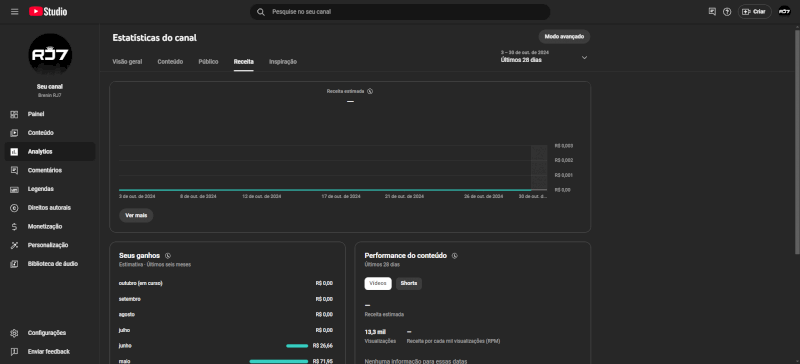
Task: Click the '13,3 mil' Visualizações value
Action: [x=375, y=332]
